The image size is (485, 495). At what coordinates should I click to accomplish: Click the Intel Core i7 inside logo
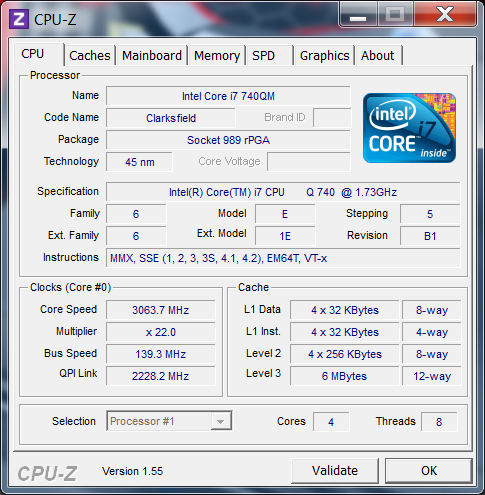click(x=409, y=128)
